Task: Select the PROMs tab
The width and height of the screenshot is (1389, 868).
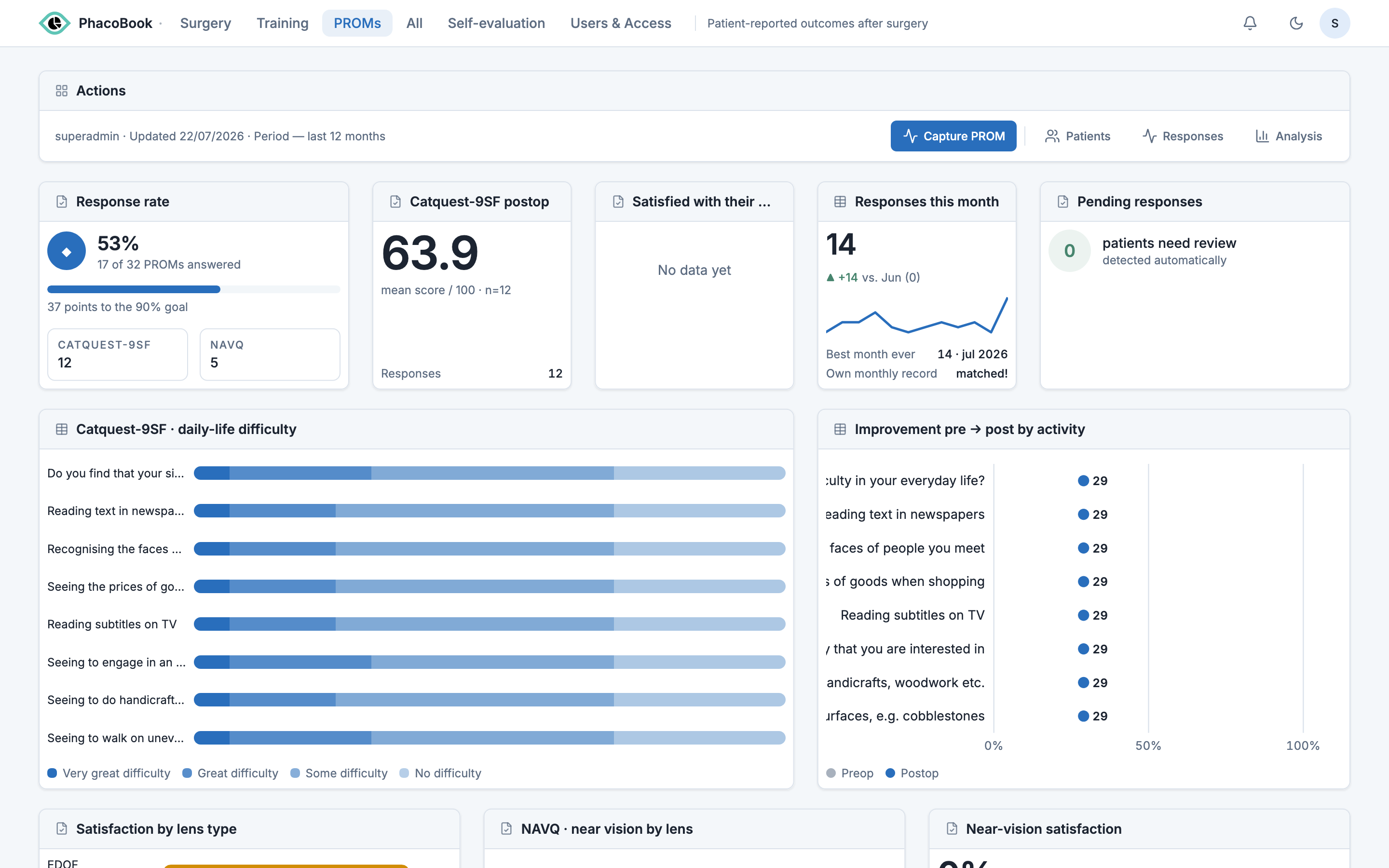Action: point(357,23)
